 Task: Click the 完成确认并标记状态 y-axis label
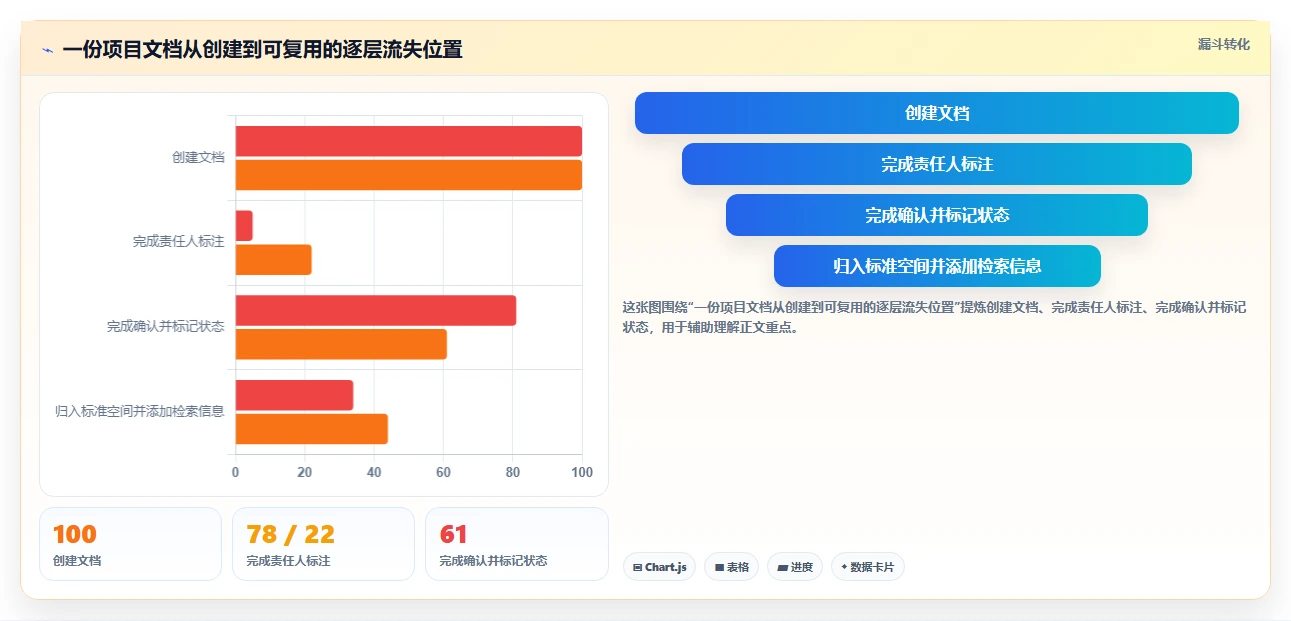[166, 327]
